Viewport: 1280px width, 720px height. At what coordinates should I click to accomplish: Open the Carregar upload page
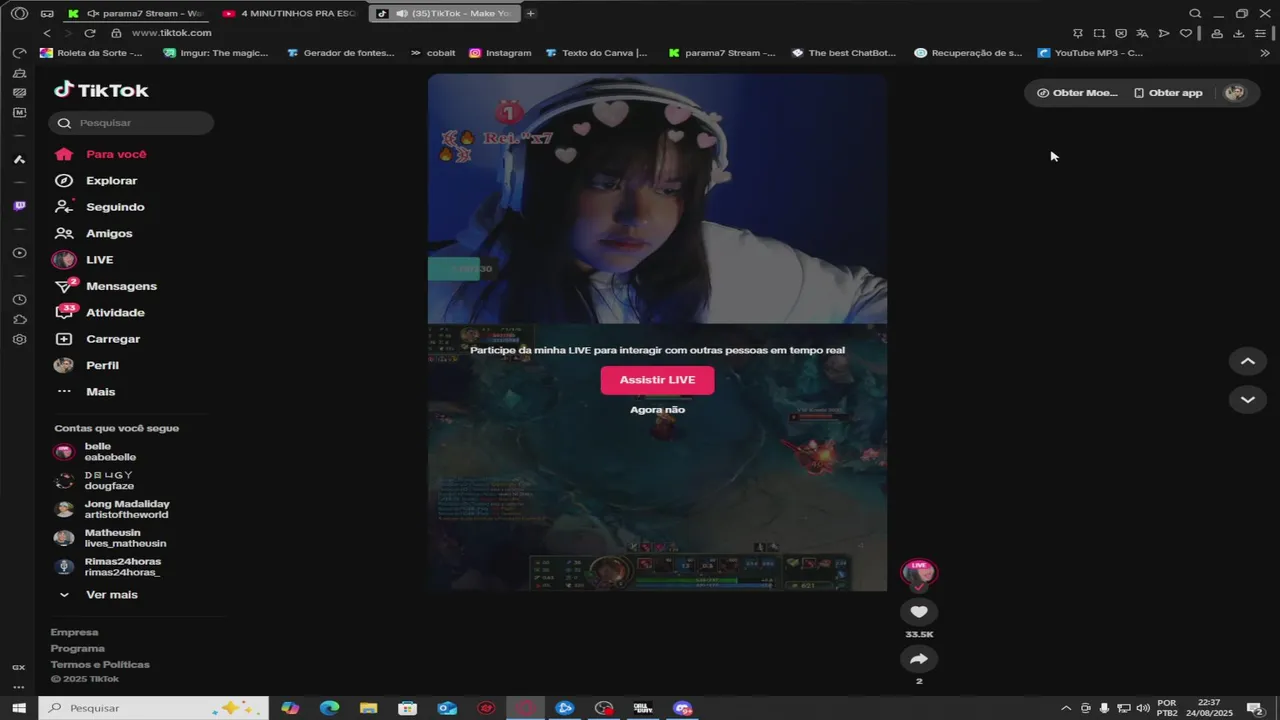coord(98,339)
